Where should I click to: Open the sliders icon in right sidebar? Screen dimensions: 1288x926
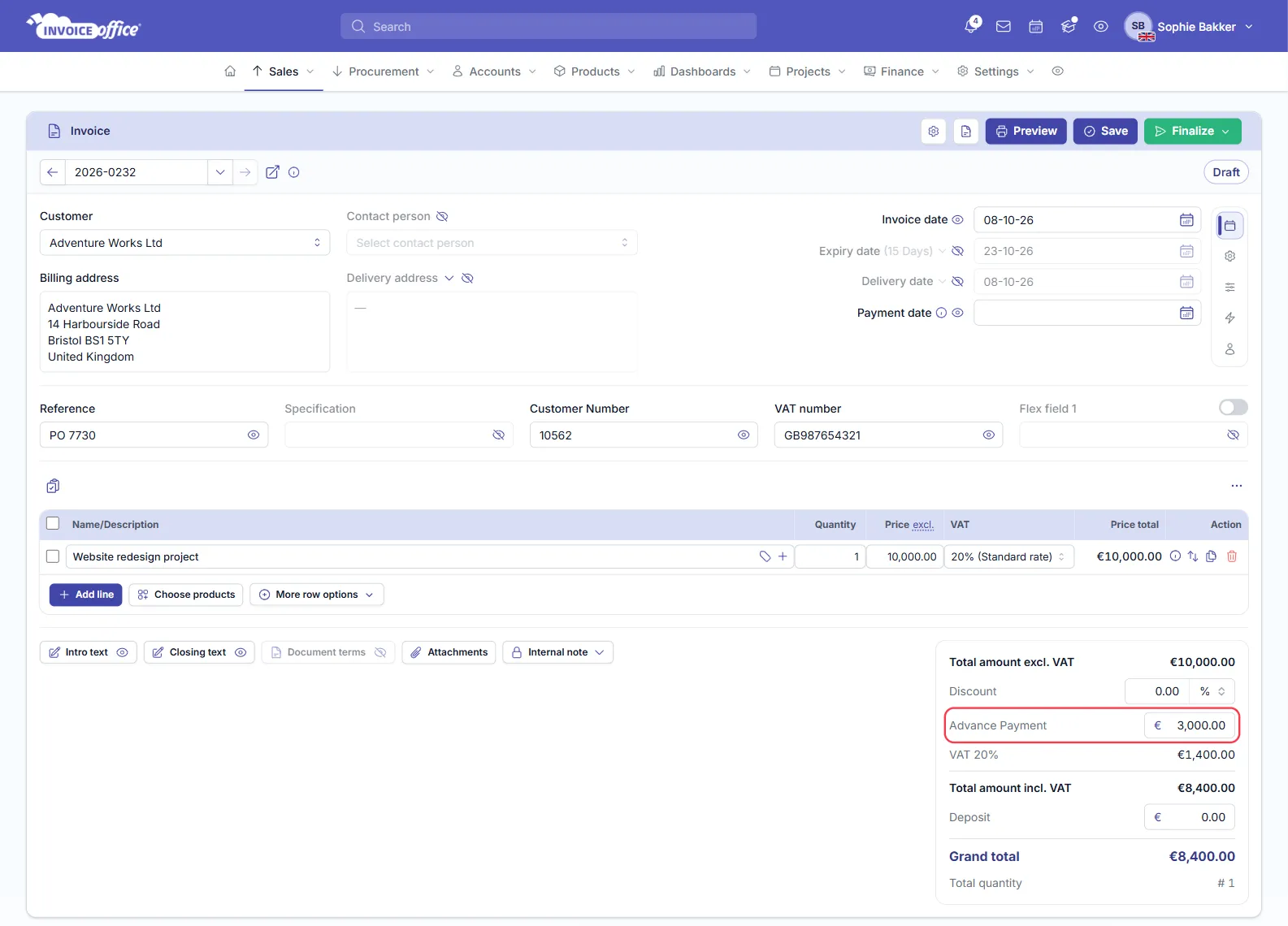point(1230,288)
